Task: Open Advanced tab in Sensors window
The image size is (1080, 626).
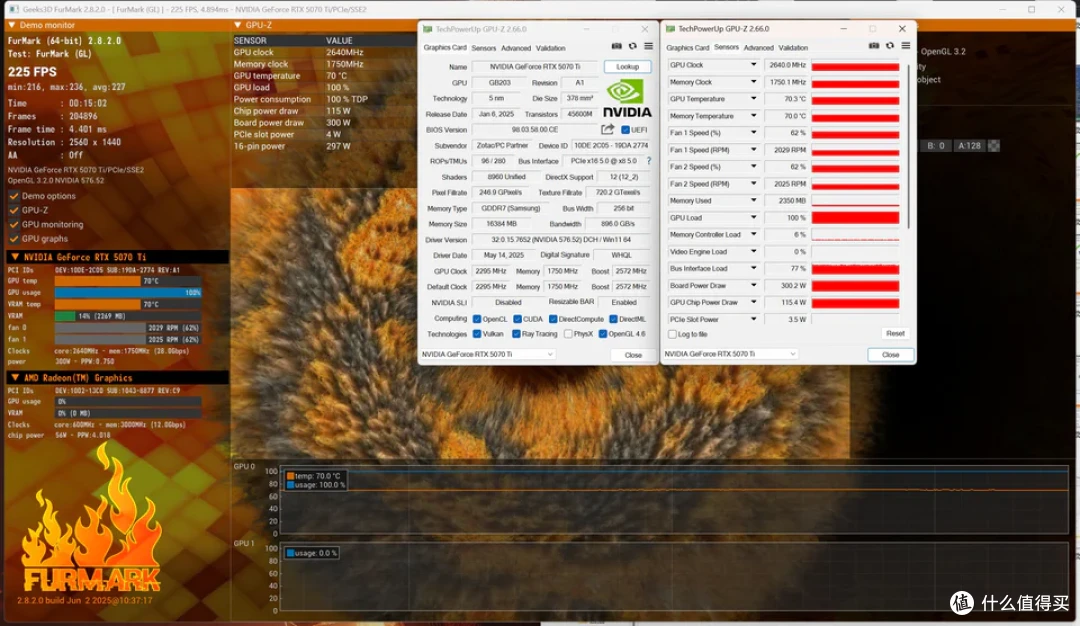Action: [x=758, y=48]
